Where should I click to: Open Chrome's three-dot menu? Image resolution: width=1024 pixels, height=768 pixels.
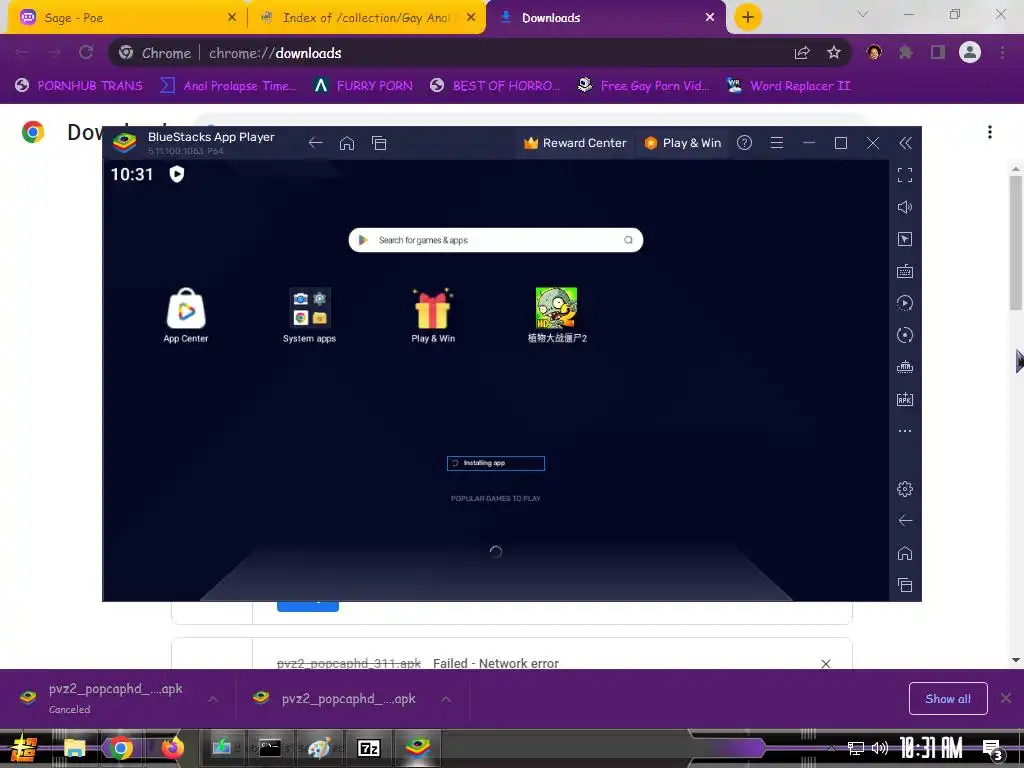(x=1002, y=53)
